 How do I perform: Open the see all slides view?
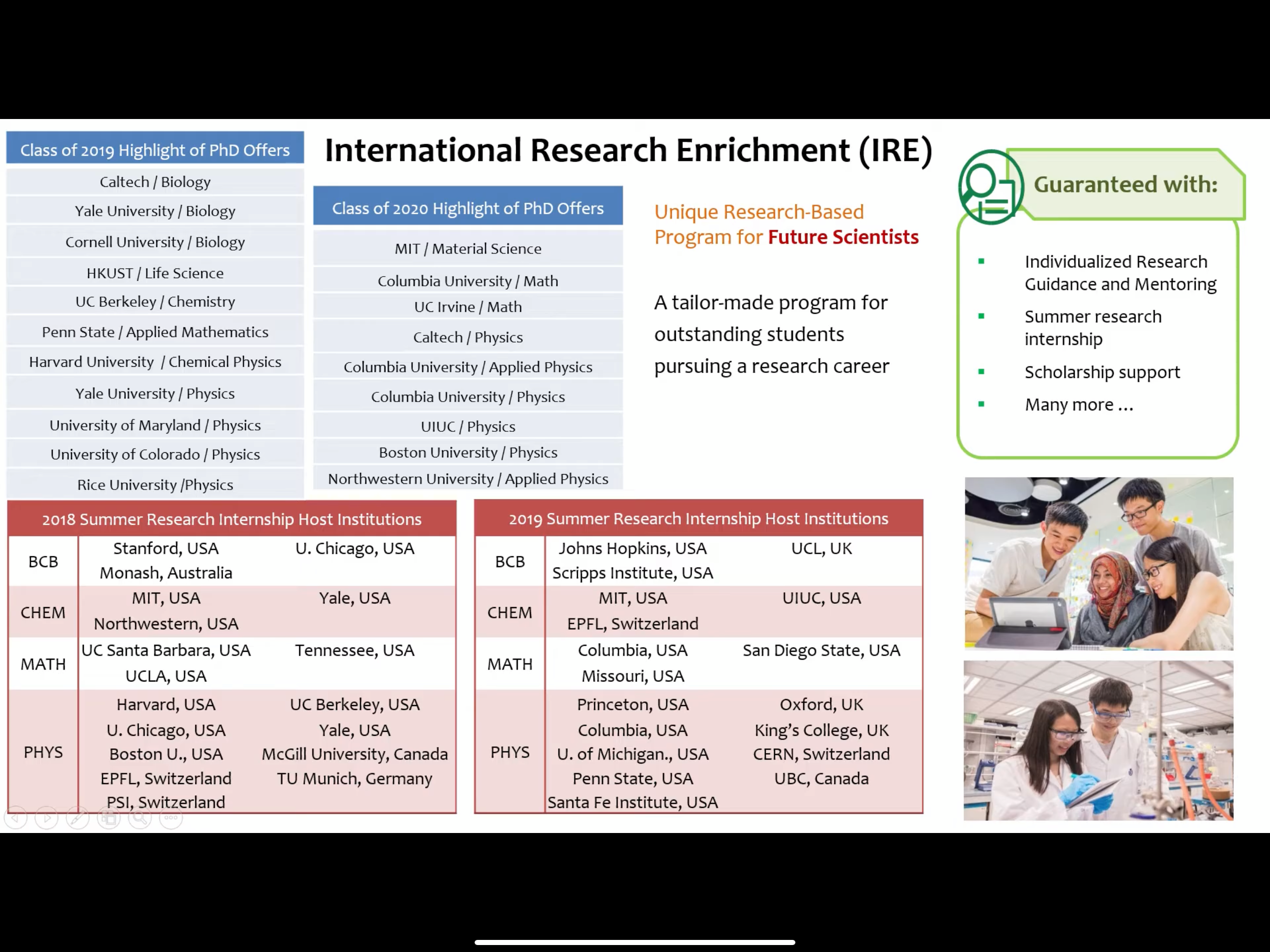coord(108,818)
